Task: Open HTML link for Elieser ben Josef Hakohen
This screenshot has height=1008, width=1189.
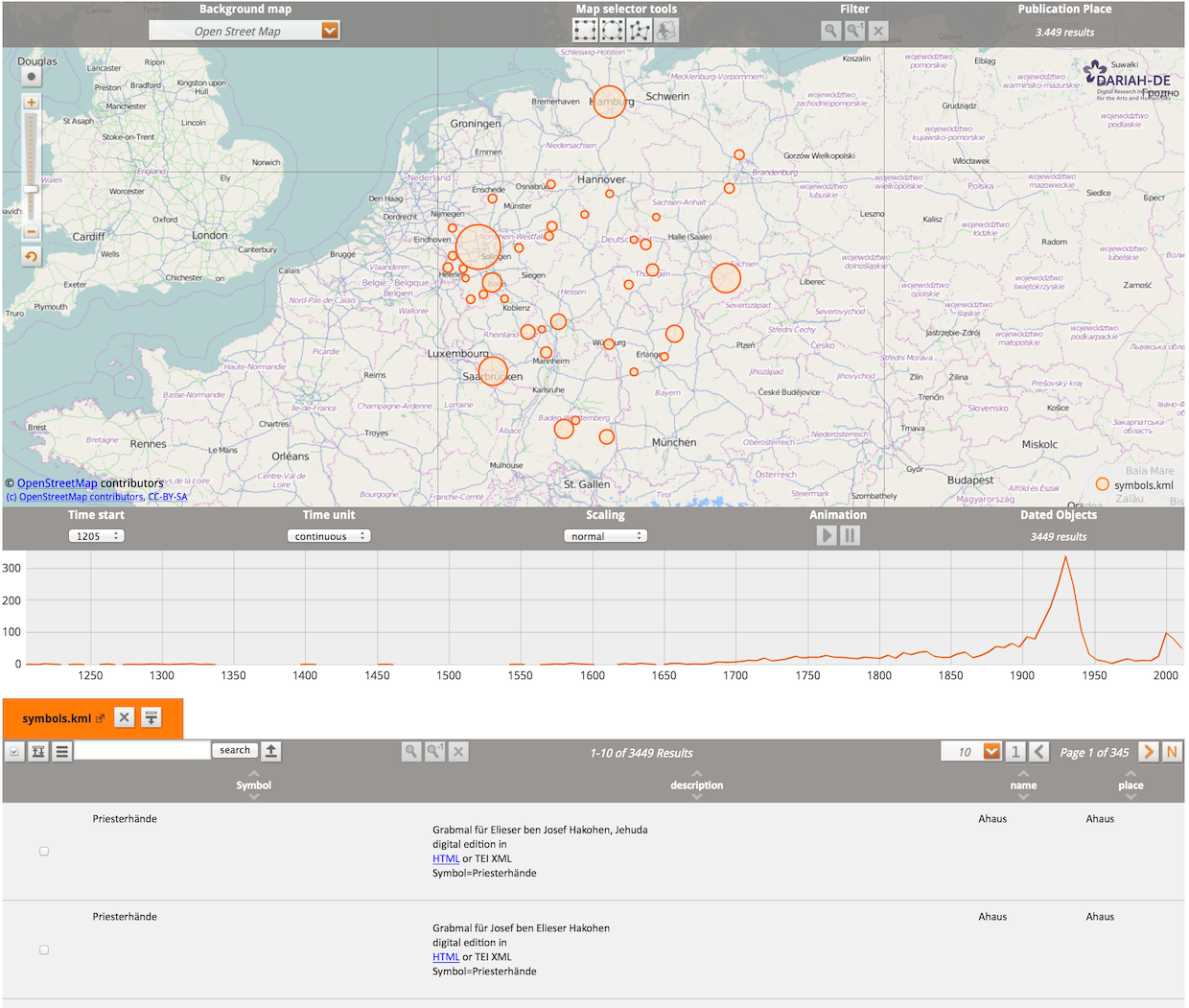Action: tap(446, 858)
